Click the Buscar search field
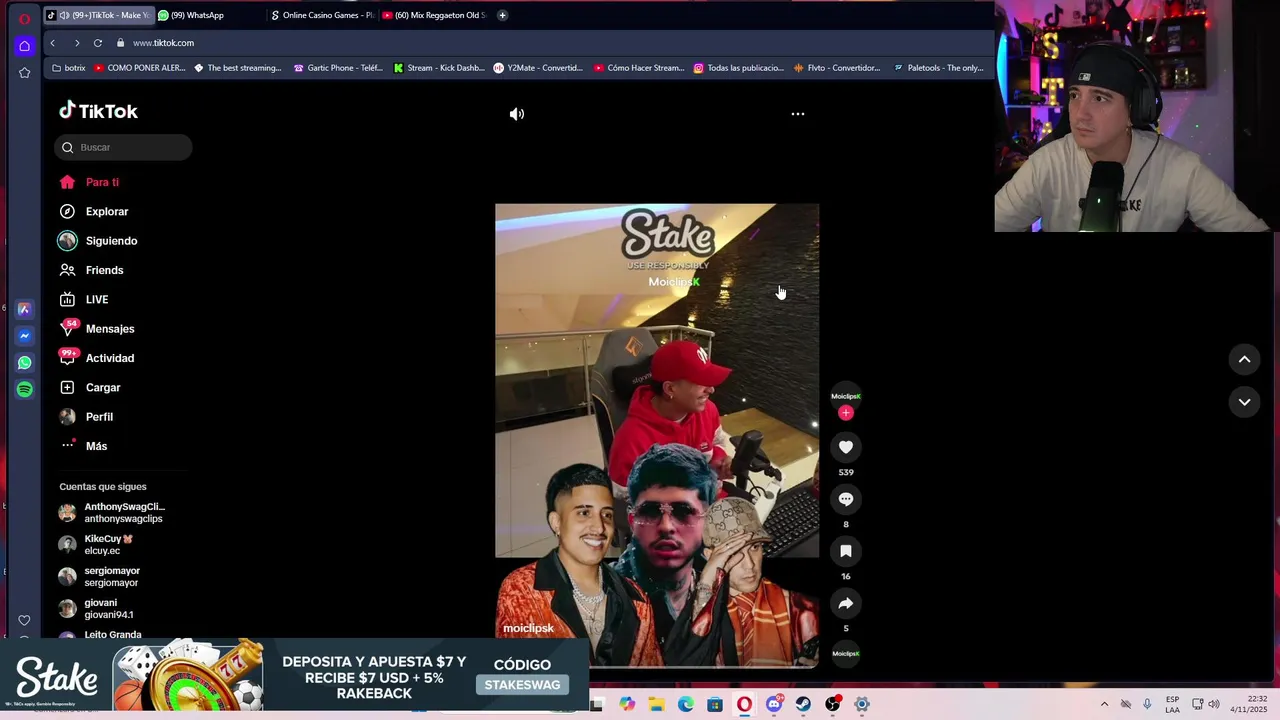Viewport: 1280px width, 720px height. [123, 147]
